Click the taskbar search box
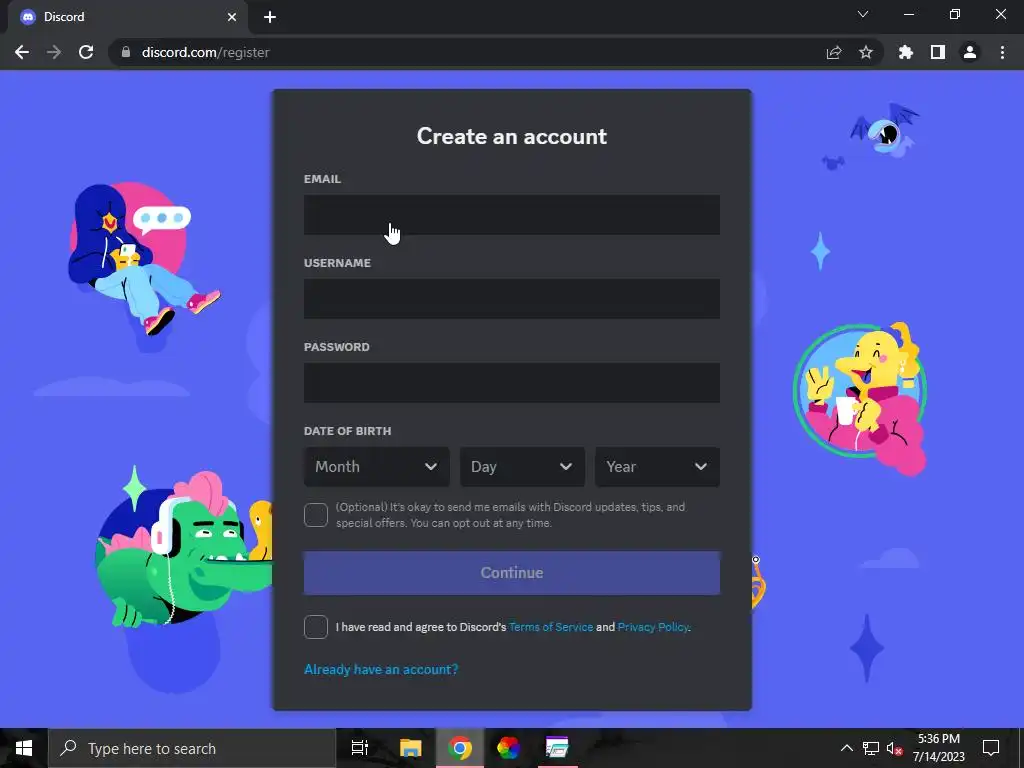 point(192,748)
